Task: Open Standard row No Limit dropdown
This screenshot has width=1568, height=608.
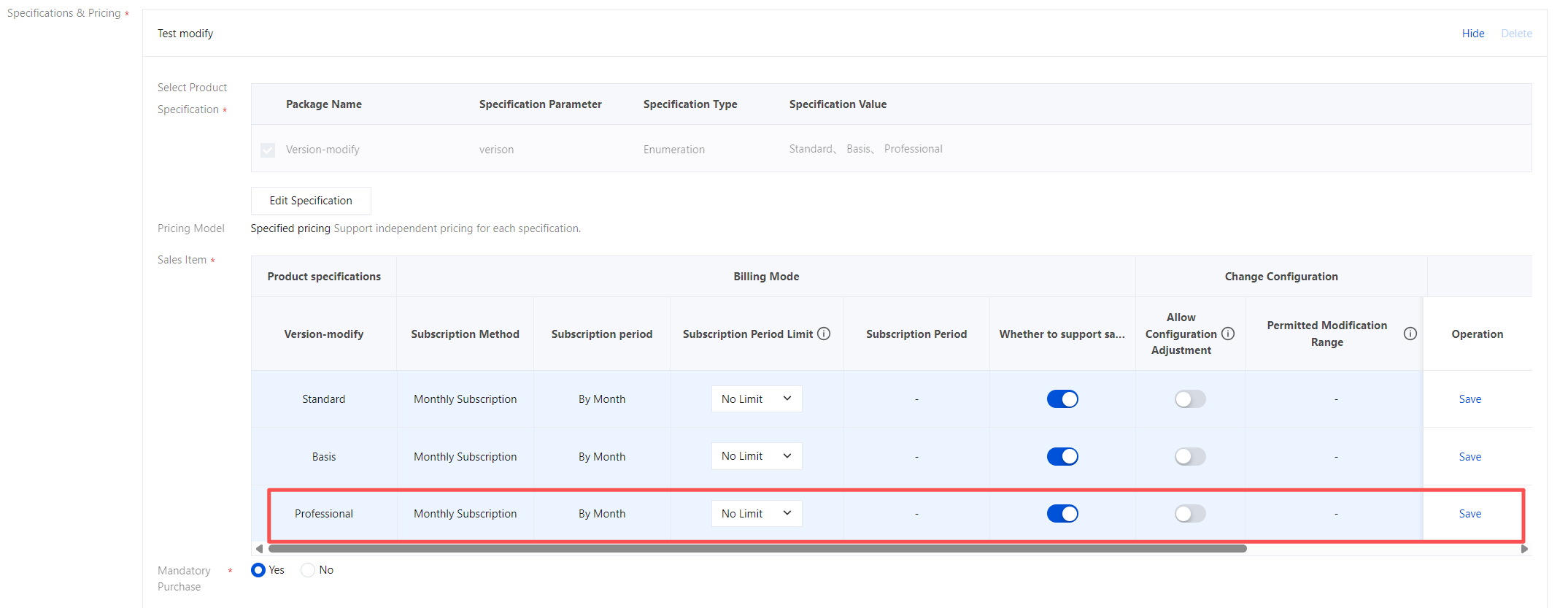Action: pyautogui.click(x=756, y=399)
